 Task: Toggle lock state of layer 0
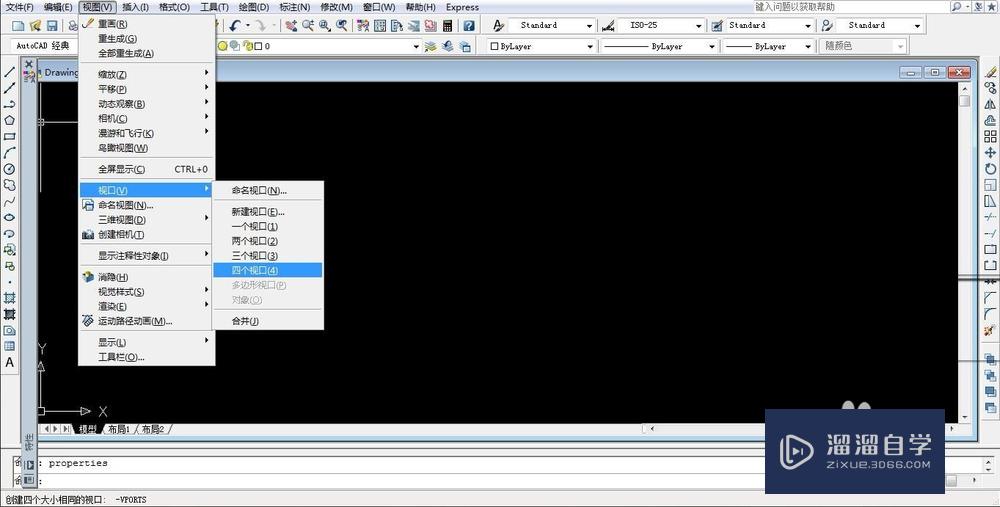[x=247, y=46]
